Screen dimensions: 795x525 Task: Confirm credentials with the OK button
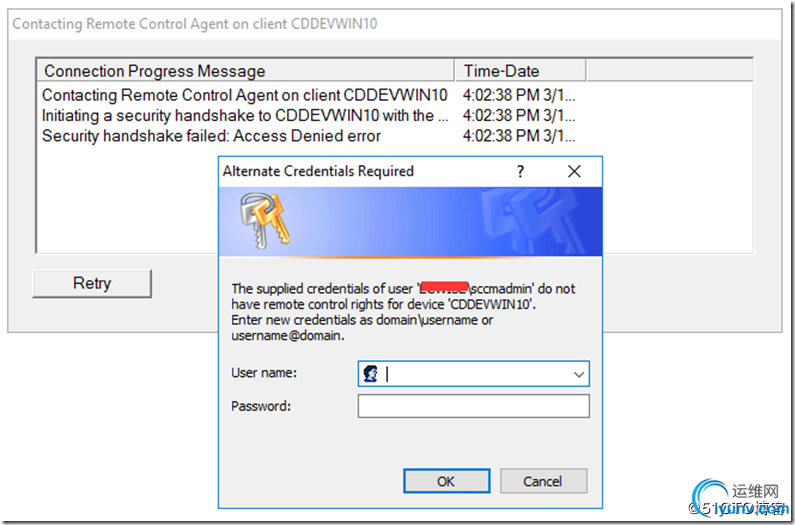[x=447, y=481]
